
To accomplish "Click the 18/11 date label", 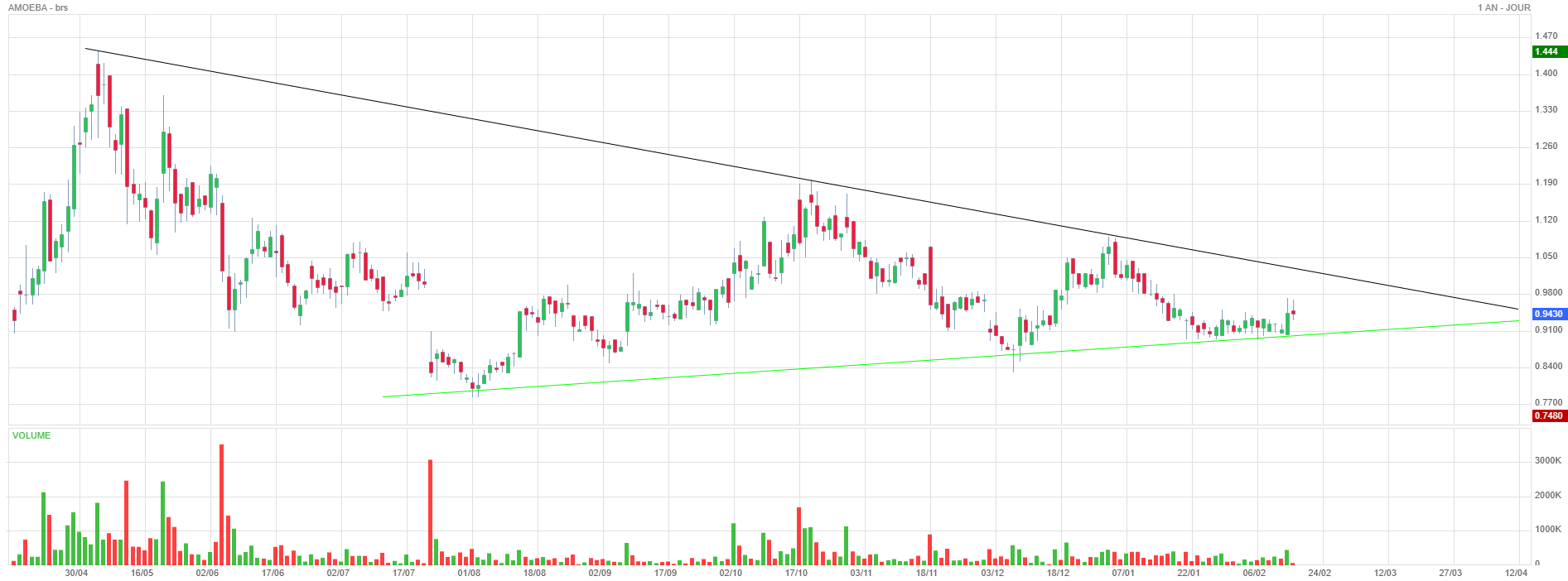I will [927, 573].
